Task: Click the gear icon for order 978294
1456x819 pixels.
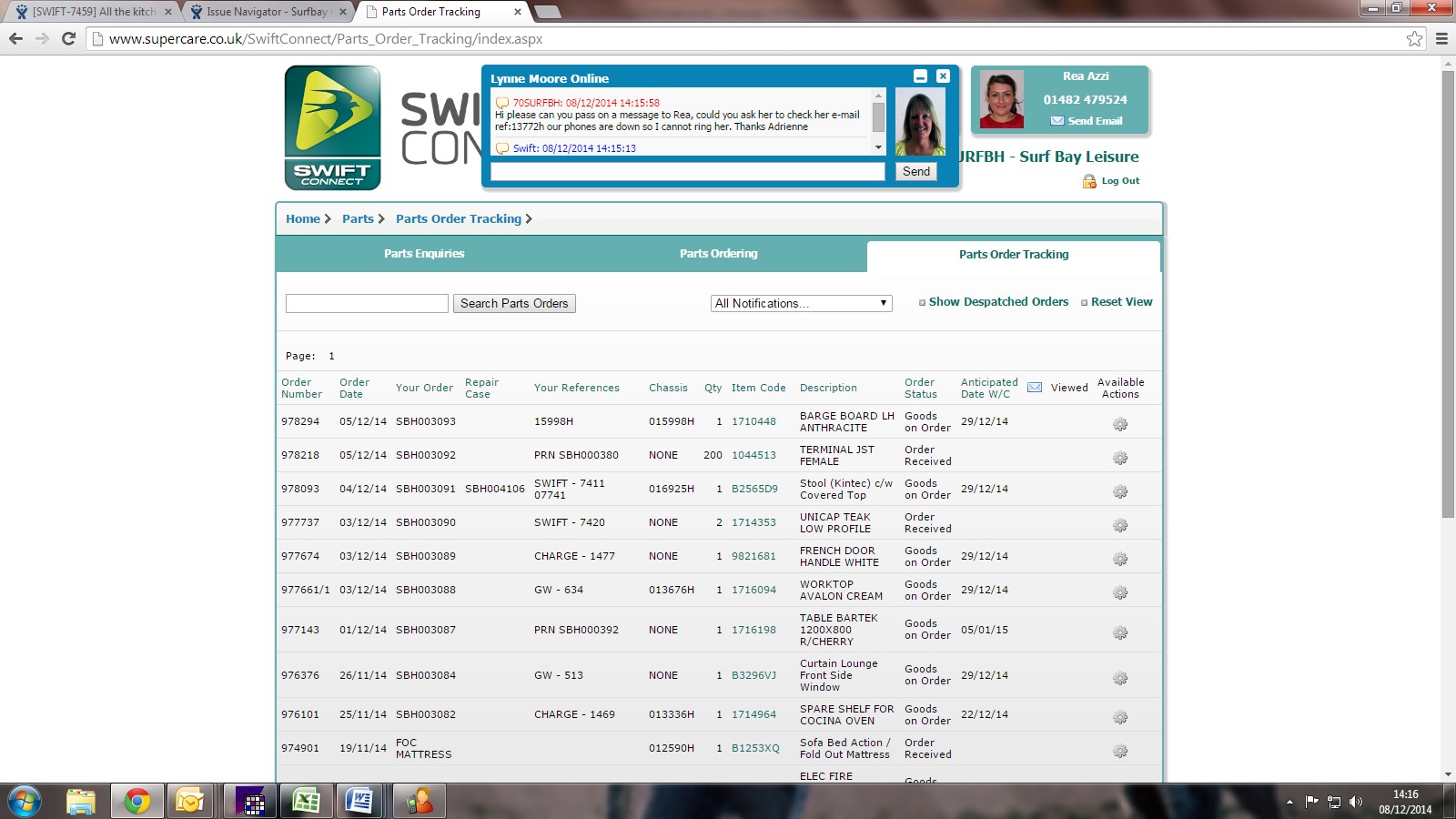Action: pyautogui.click(x=1120, y=424)
